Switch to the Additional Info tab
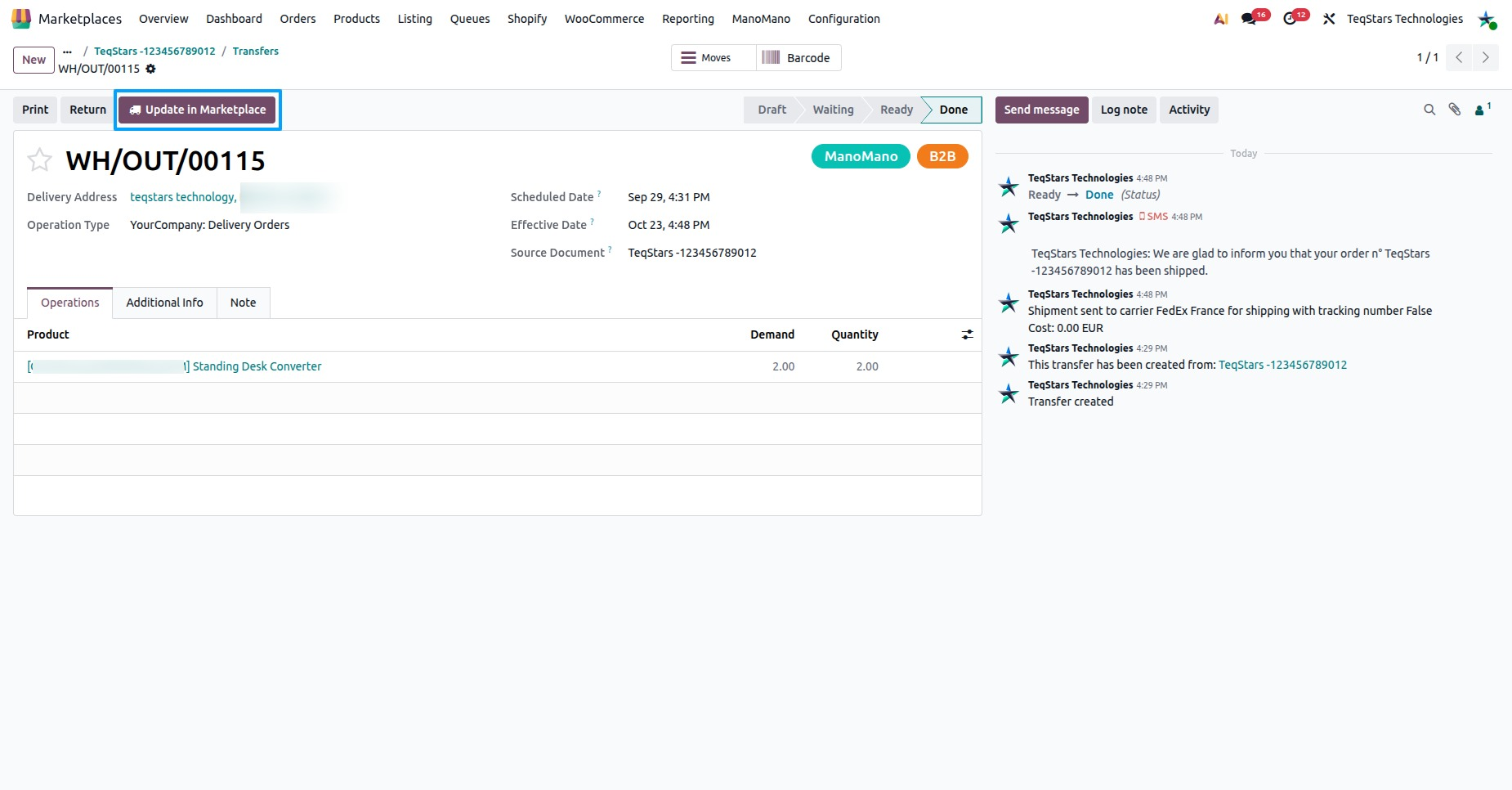 [x=164, y=303]
